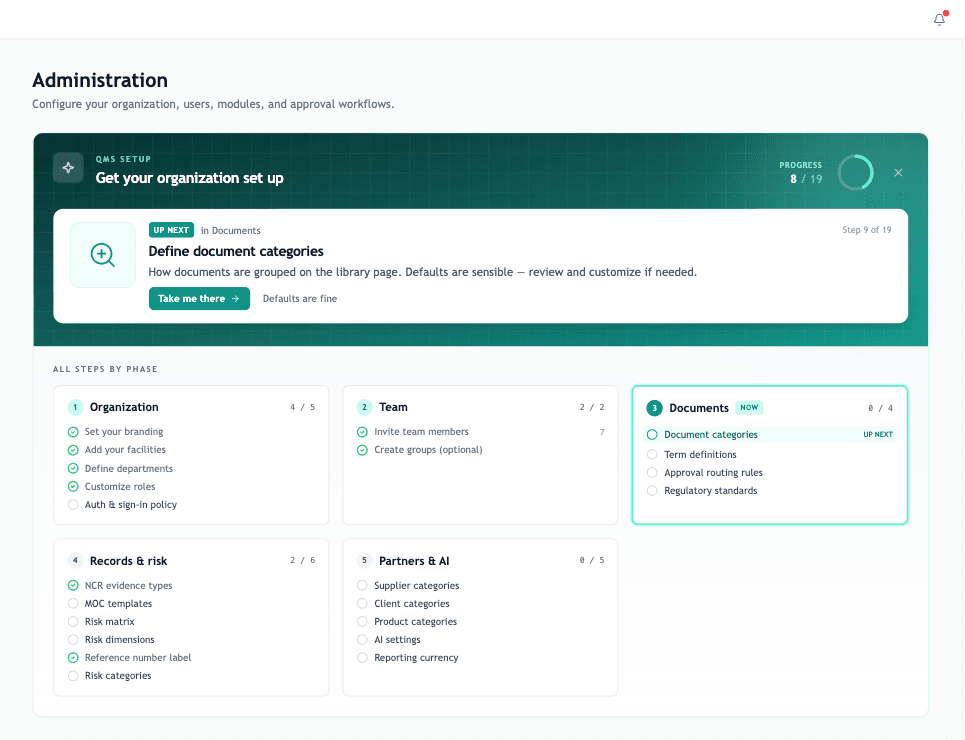Click the QMS setup sparkle icon
The width and height of the screenshot is (965, 740).
click(x=68, y=167)
